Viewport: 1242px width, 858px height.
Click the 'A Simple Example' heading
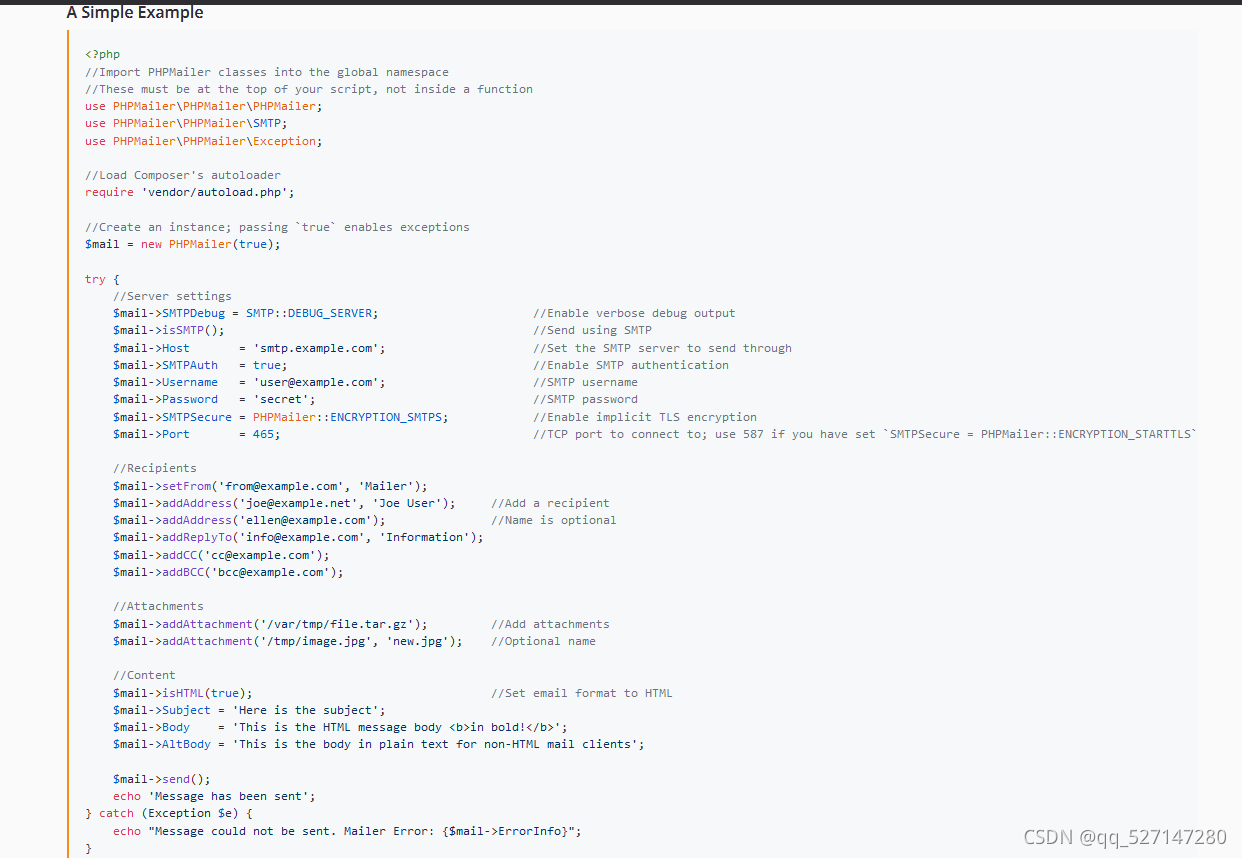(135, 13)
